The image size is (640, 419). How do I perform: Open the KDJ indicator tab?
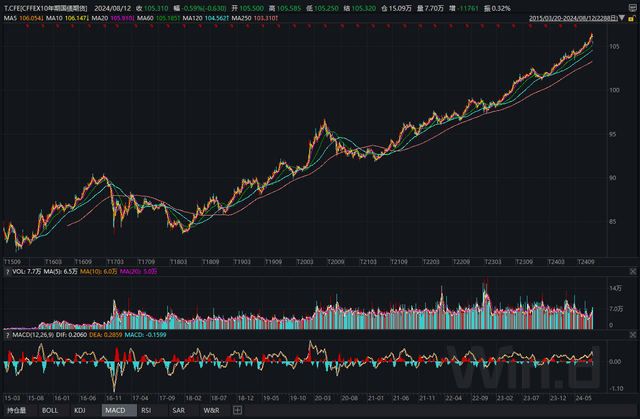(x=80, y=410)
